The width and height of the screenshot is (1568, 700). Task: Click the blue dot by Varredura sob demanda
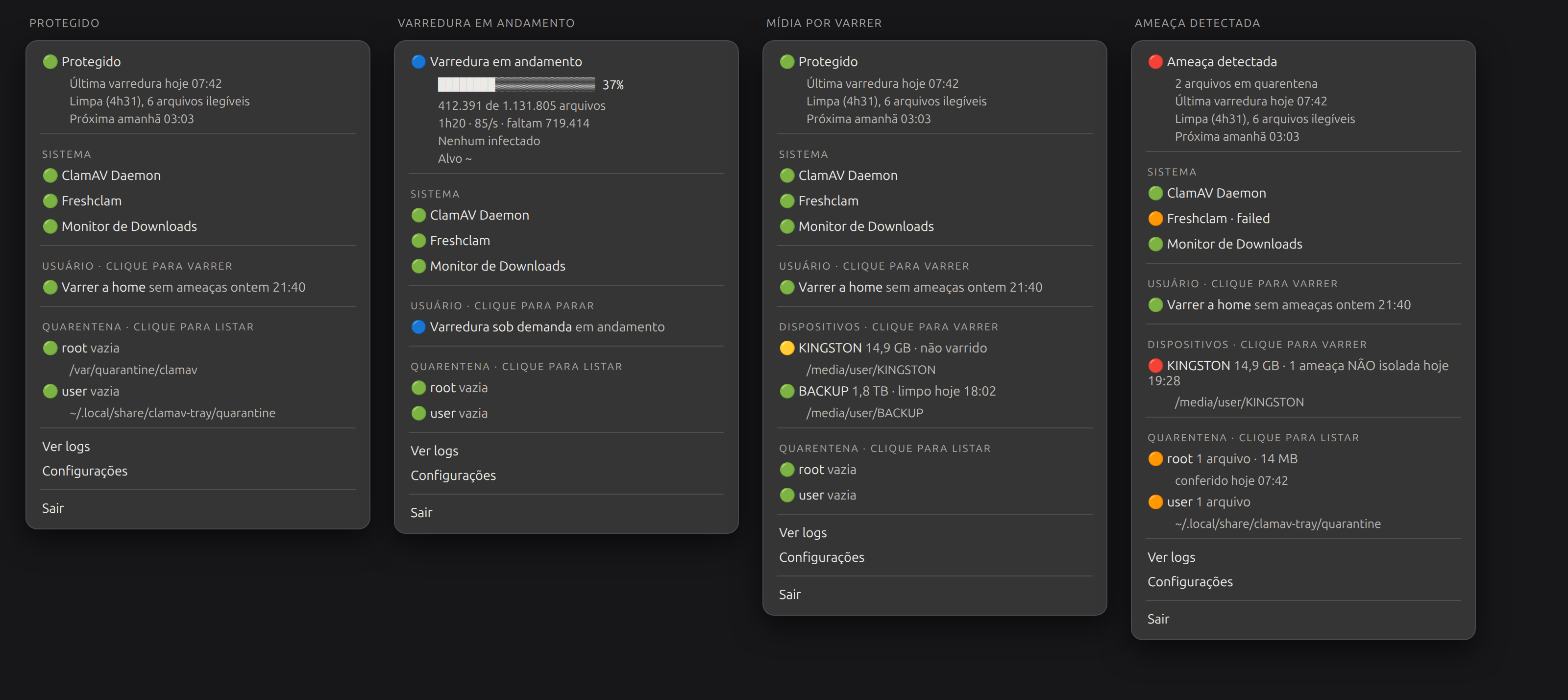(418, 327)
